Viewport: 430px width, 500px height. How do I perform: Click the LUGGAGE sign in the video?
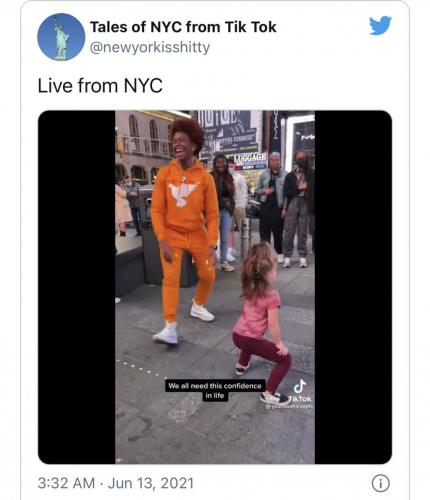click(x=250, y=158)
